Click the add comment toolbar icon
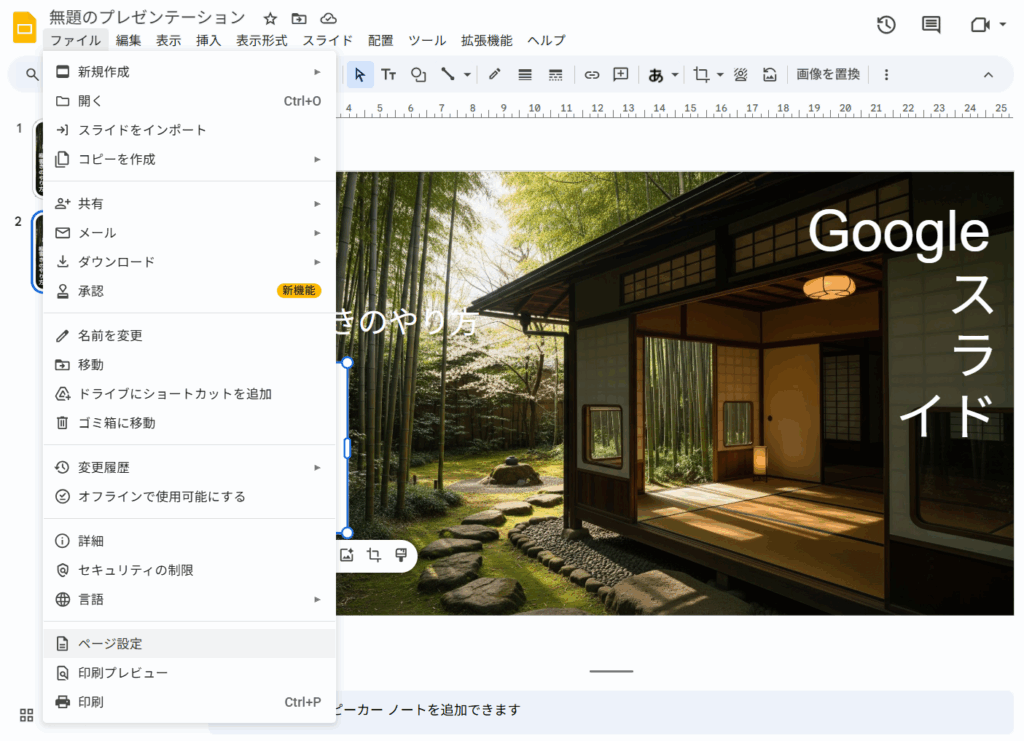The image size is (1024, 741). pos(621,75)
